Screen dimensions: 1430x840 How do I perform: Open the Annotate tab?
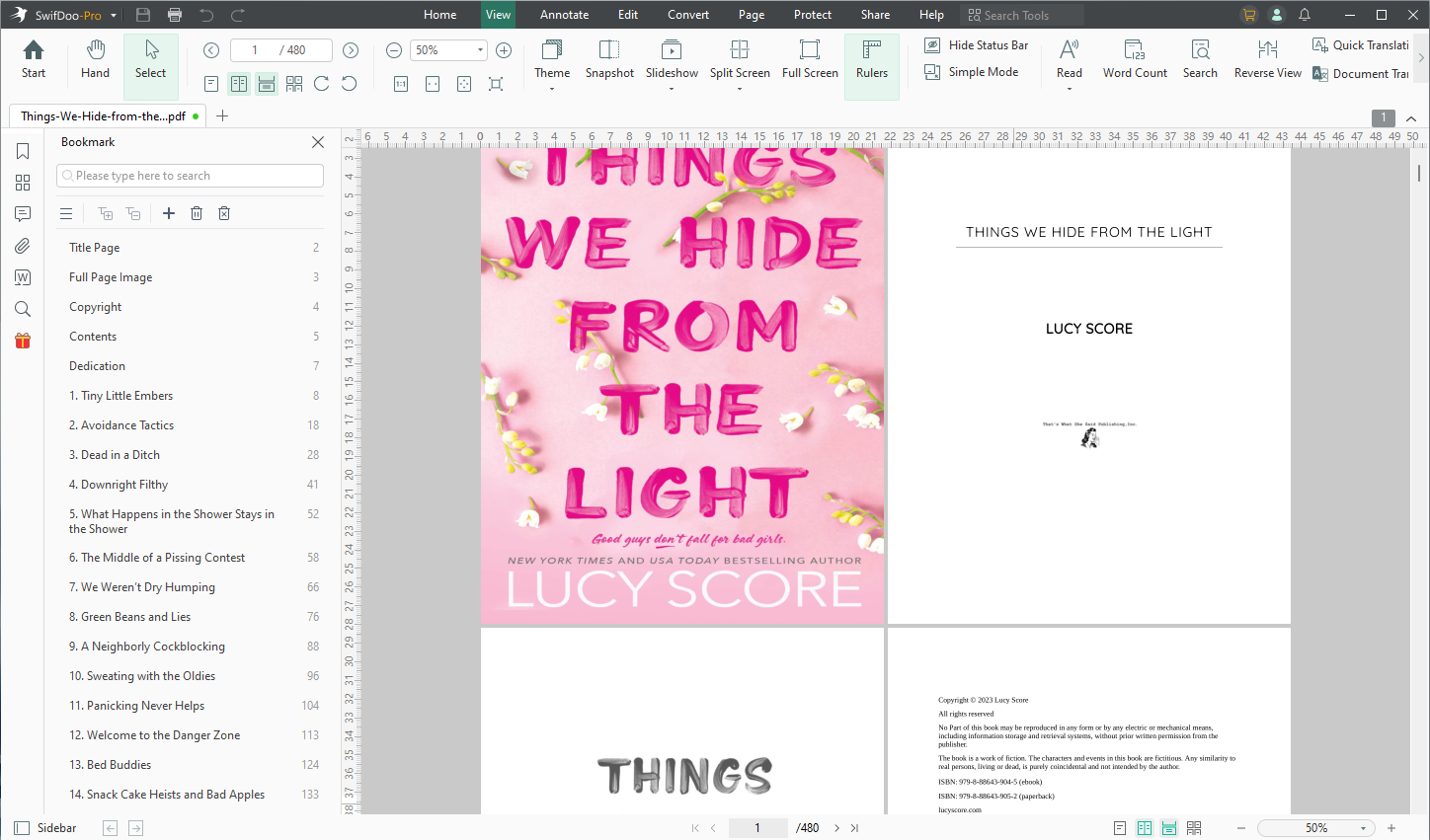coord(564,15)
